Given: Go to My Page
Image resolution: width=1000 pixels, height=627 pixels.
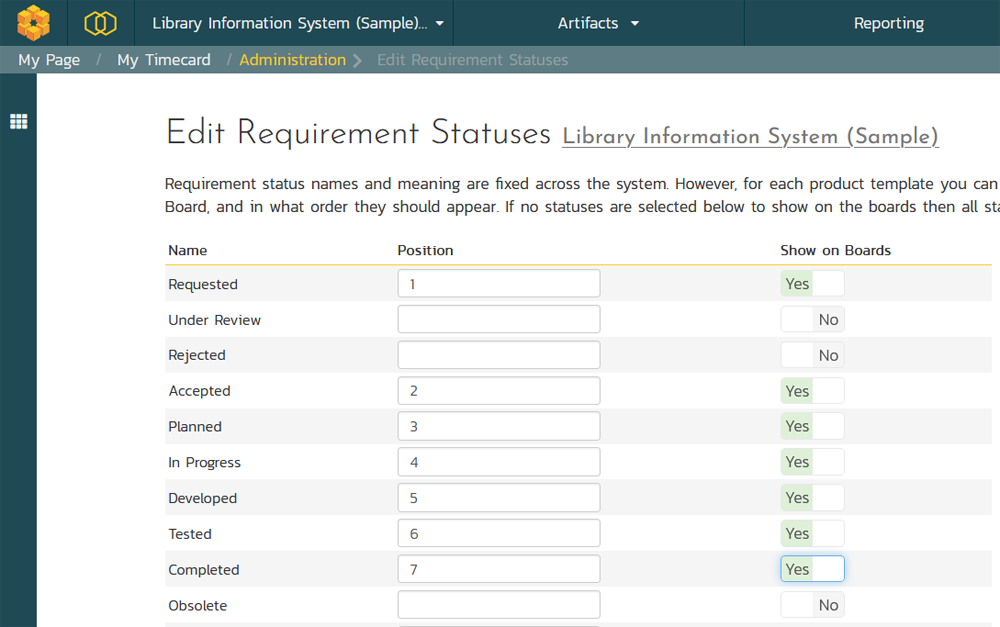Looking at the screenshot, I should click(x=49, y=60).
